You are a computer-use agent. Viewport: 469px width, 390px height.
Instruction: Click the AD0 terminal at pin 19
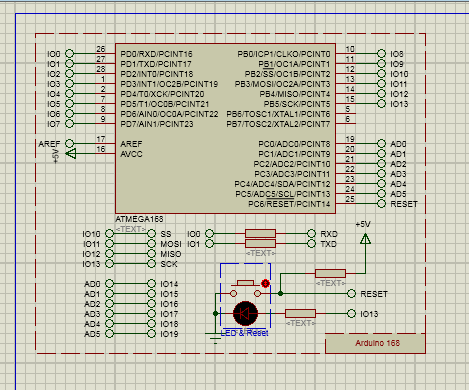[381, 144]
